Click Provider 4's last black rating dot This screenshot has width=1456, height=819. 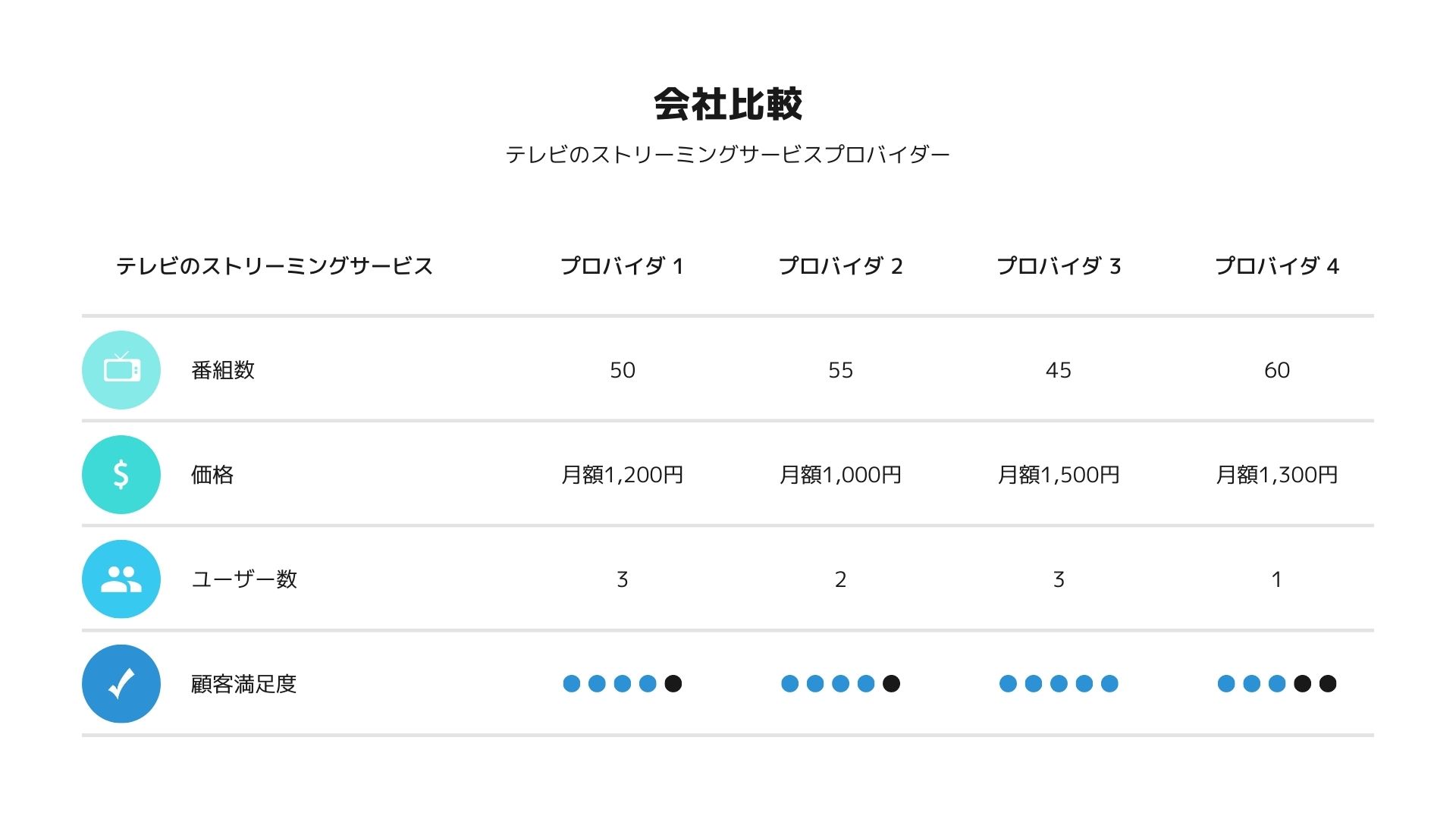coord(1328,684)
